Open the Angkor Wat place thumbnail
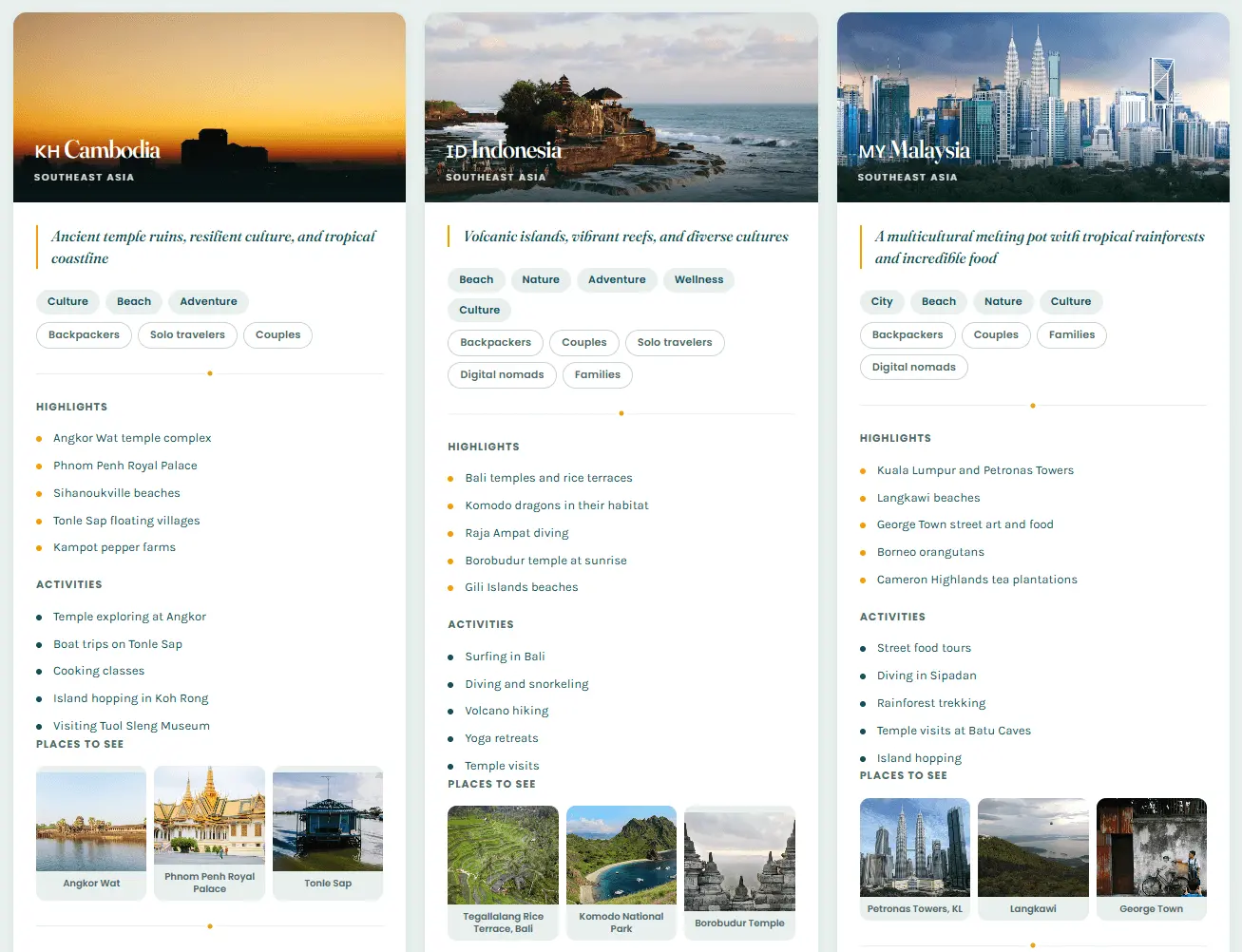The image size is (1242, 952). click(x=91, y=833)
